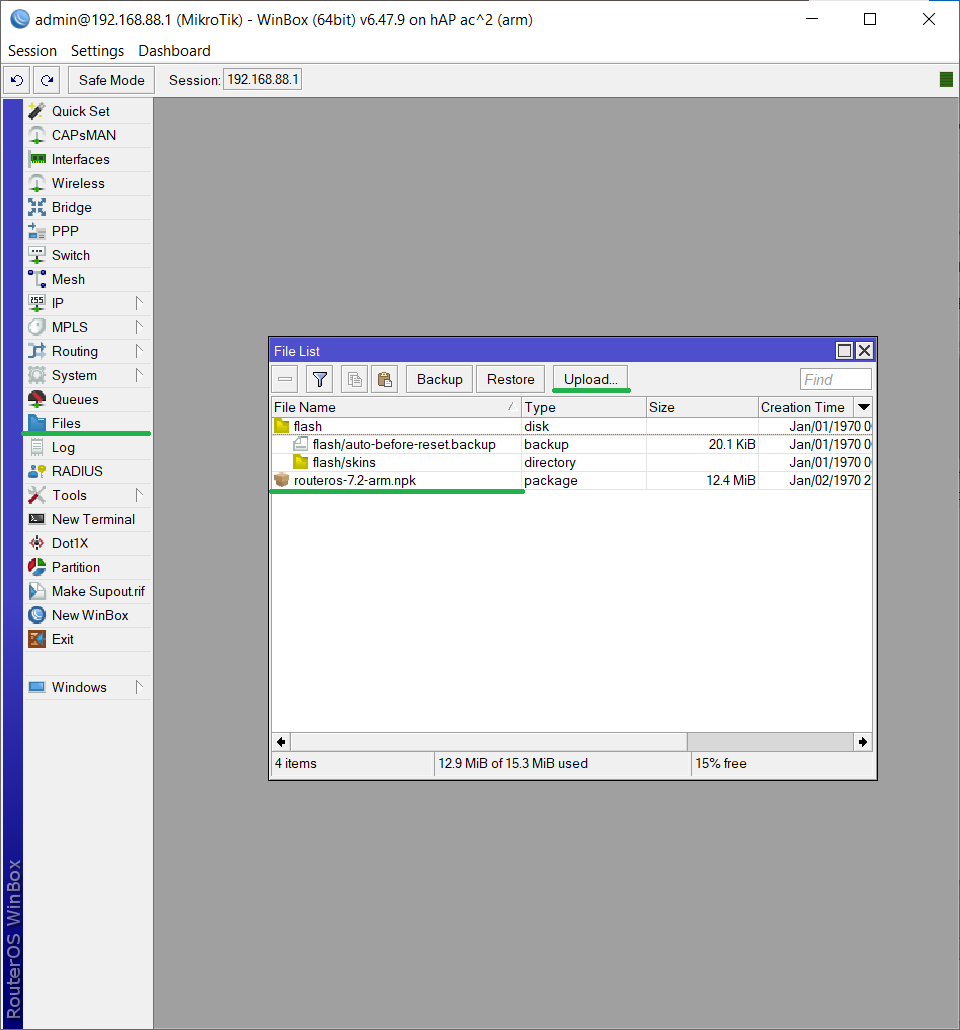The image size is (960, 1030).
Task: Toggle Safe Mode
Action: (112, 80)
